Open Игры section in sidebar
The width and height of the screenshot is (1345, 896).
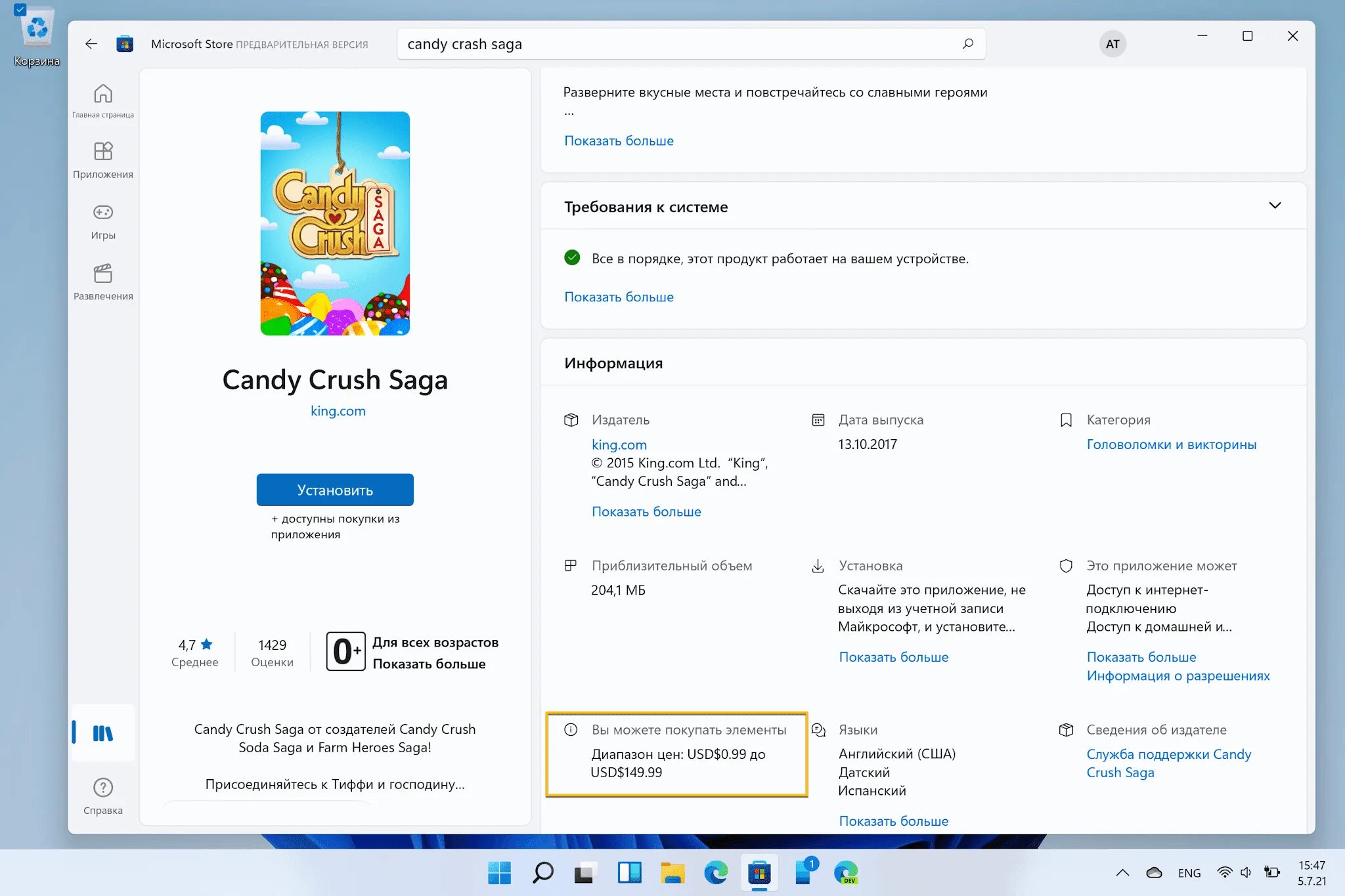[x=103, y=221]
